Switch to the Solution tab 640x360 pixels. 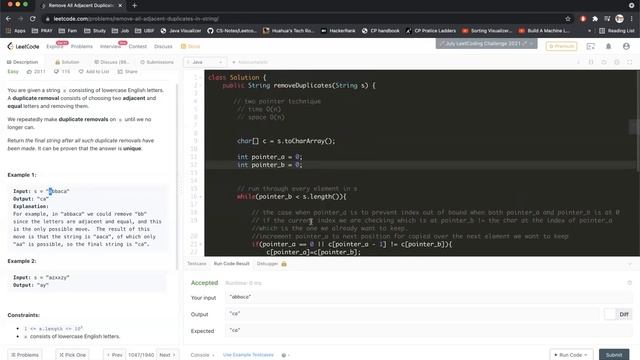[67, 62]
